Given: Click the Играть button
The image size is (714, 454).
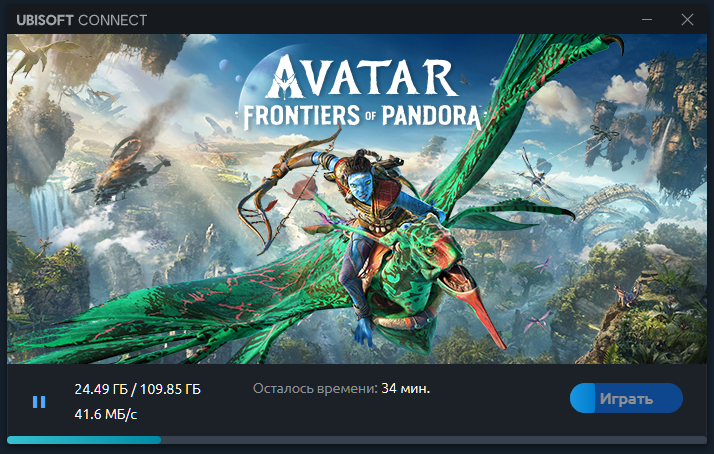Looking at the screenshot, I should (626, 398).
